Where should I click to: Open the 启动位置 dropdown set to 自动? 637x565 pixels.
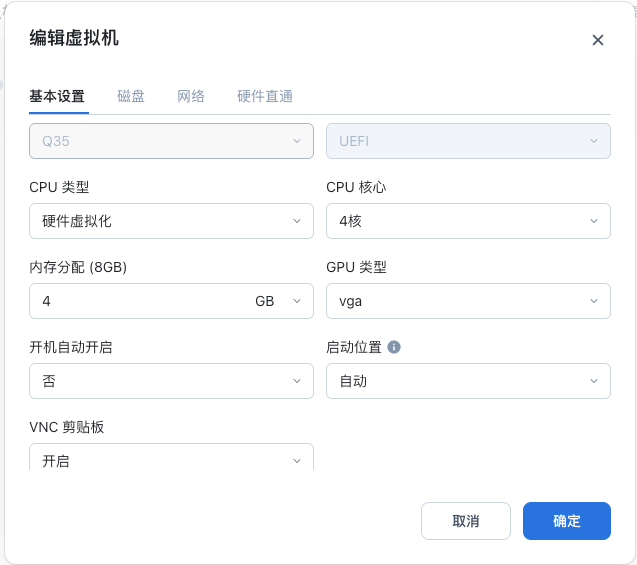point(468,381)
